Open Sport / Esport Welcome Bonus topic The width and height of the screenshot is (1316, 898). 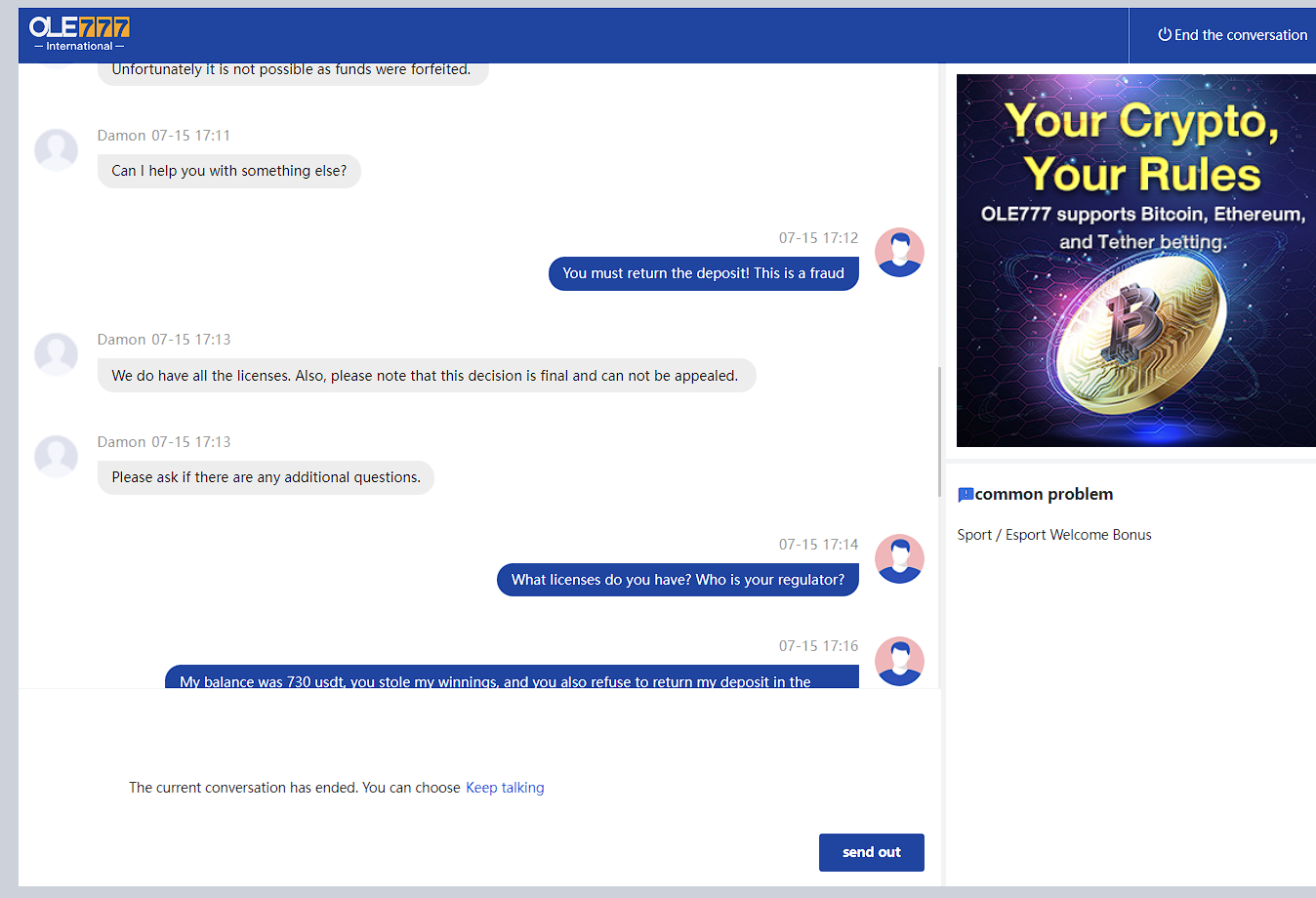pos(1053,535)
